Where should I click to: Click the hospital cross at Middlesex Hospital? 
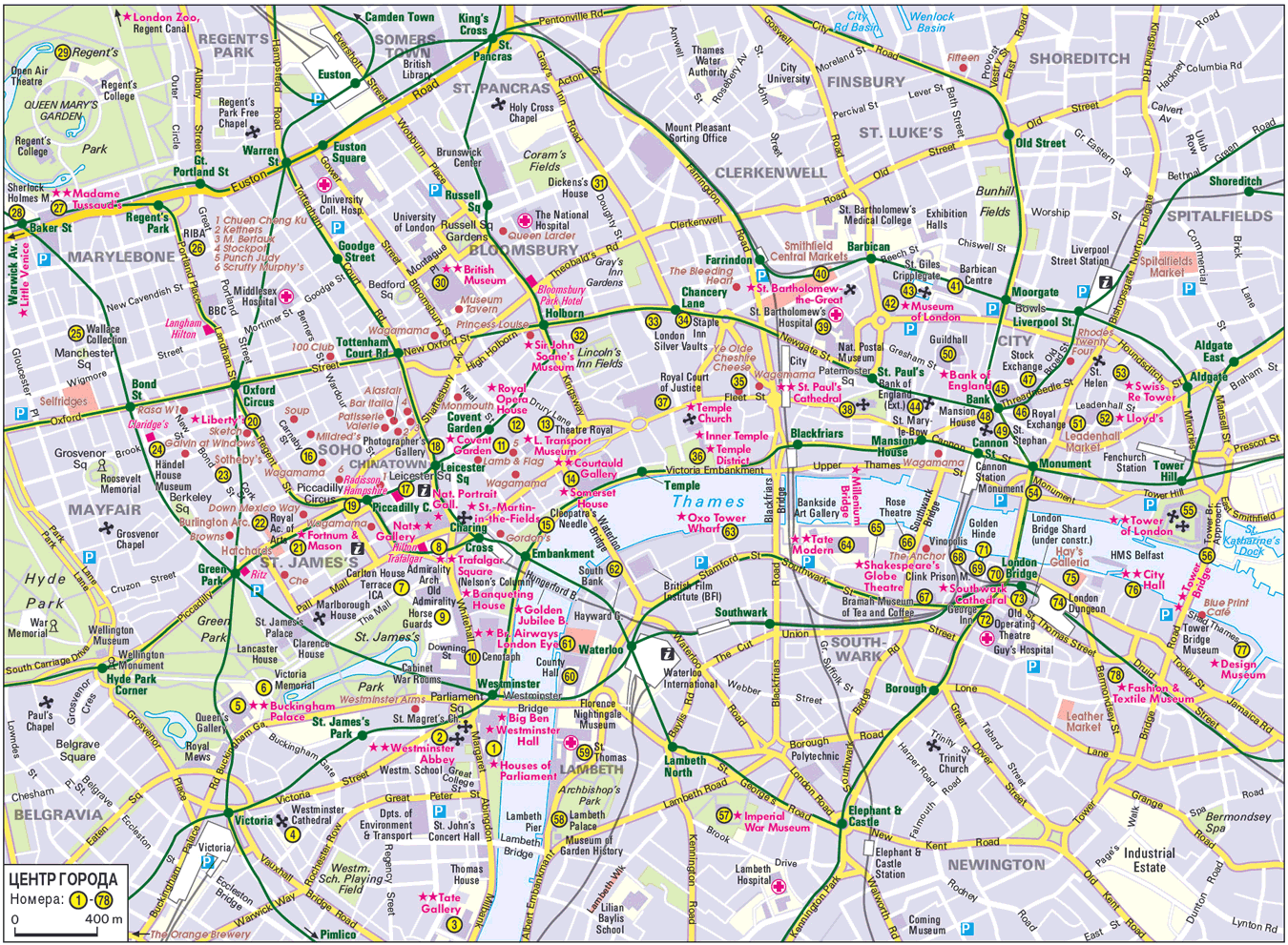pyautogui.click(x=285, y=298)
